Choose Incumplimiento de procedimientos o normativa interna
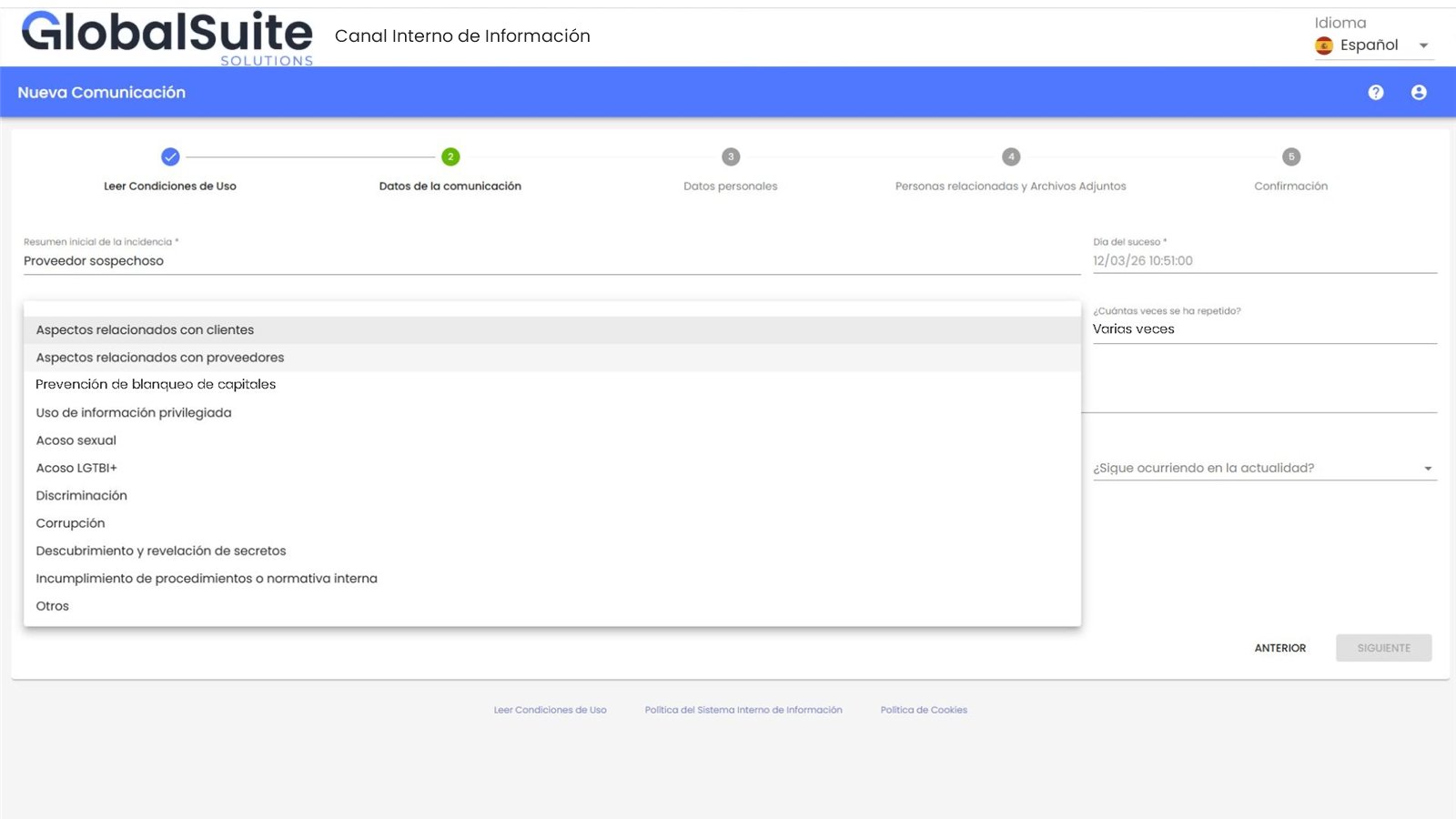This screenshot has width=1456, height=819. 552,578
